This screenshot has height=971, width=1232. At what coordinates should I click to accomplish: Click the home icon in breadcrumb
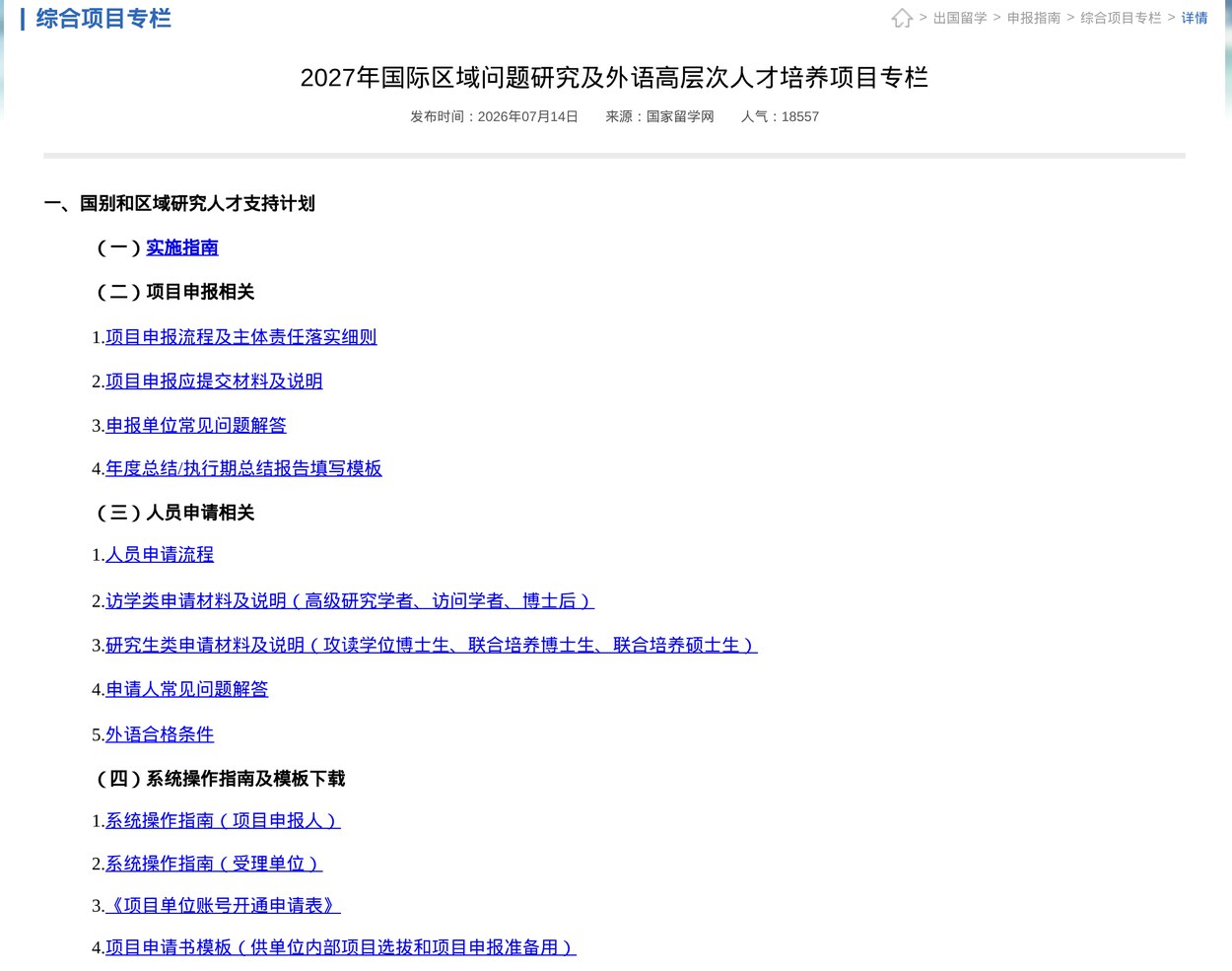(902, 18)
